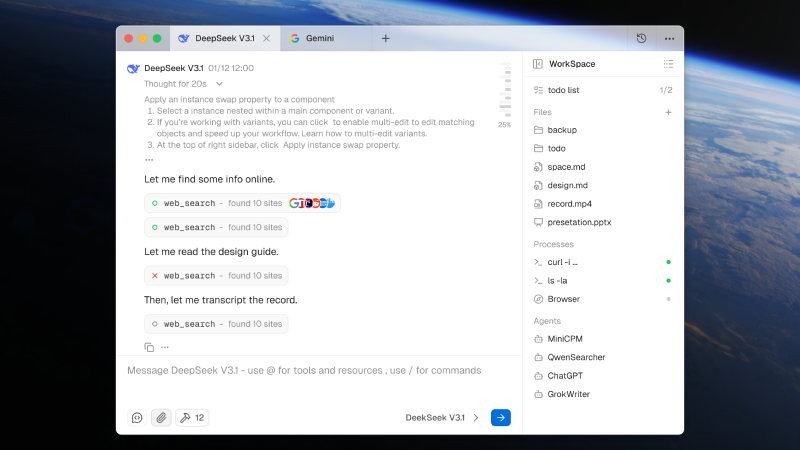Viewport: 800px width, 450px height.
Task: Open record.mp4 file
Action: click(603, 204)
